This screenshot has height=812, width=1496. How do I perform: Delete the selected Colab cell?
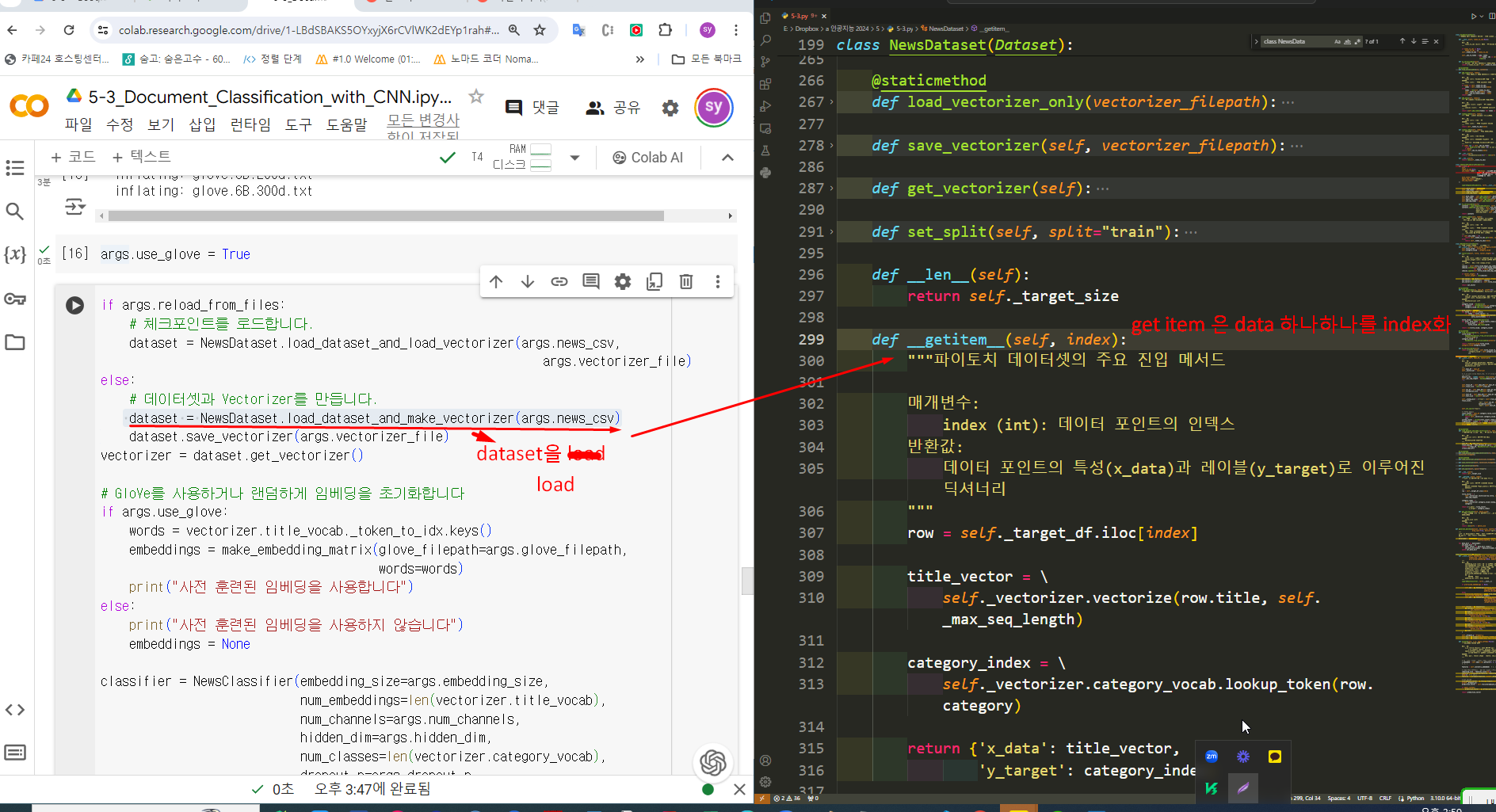[686, 281]
